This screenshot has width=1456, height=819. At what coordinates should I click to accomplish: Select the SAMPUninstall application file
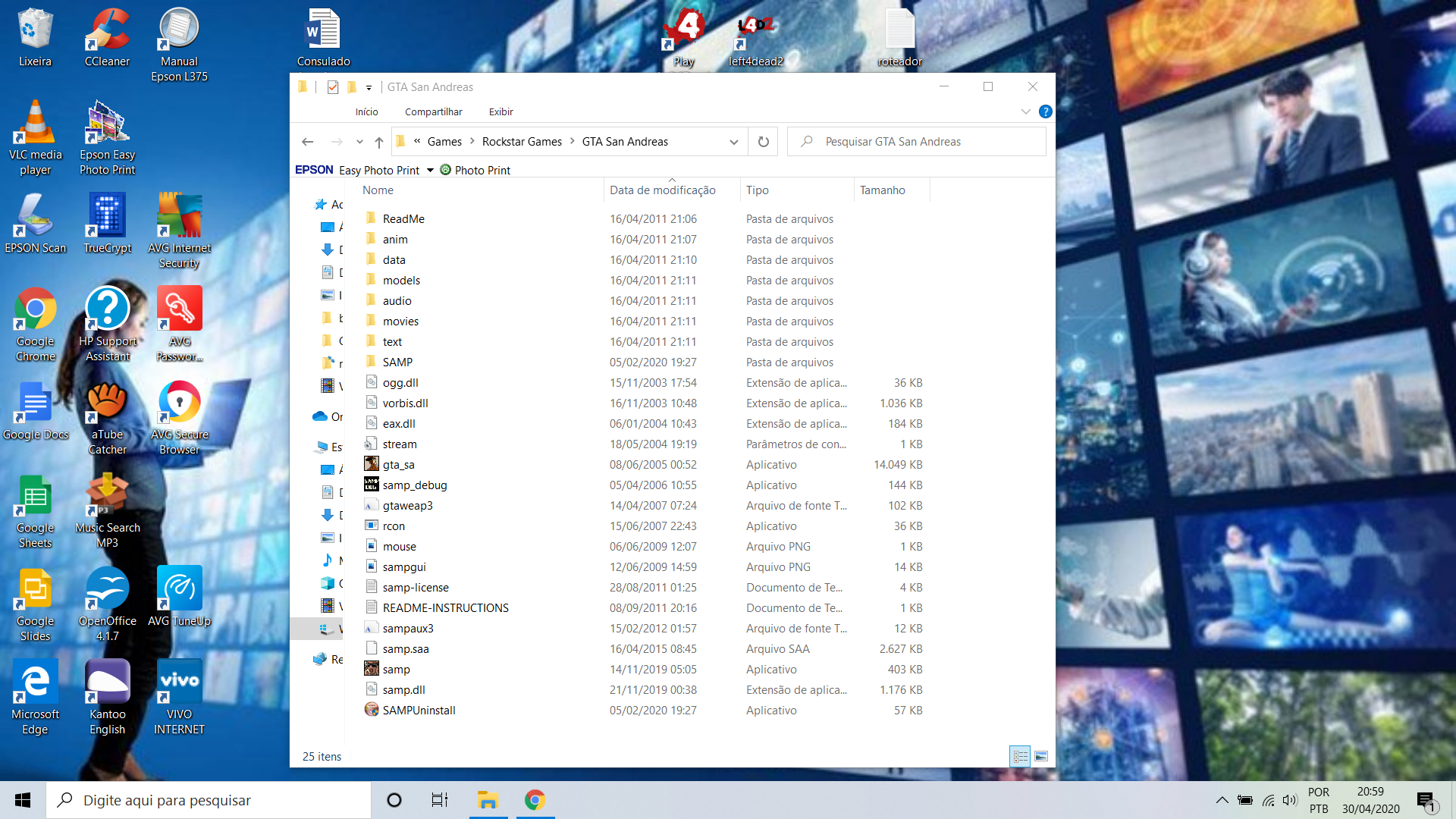coord(645,711)
